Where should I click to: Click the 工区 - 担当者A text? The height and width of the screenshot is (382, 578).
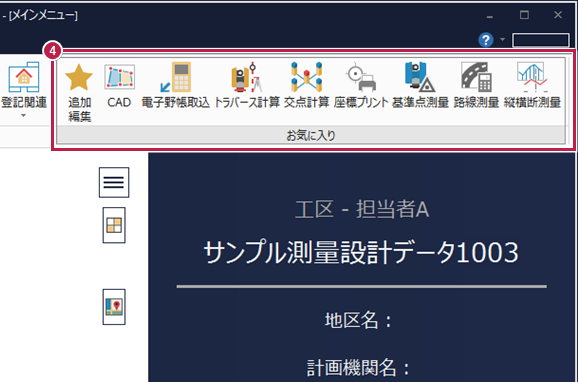point(362,209)
